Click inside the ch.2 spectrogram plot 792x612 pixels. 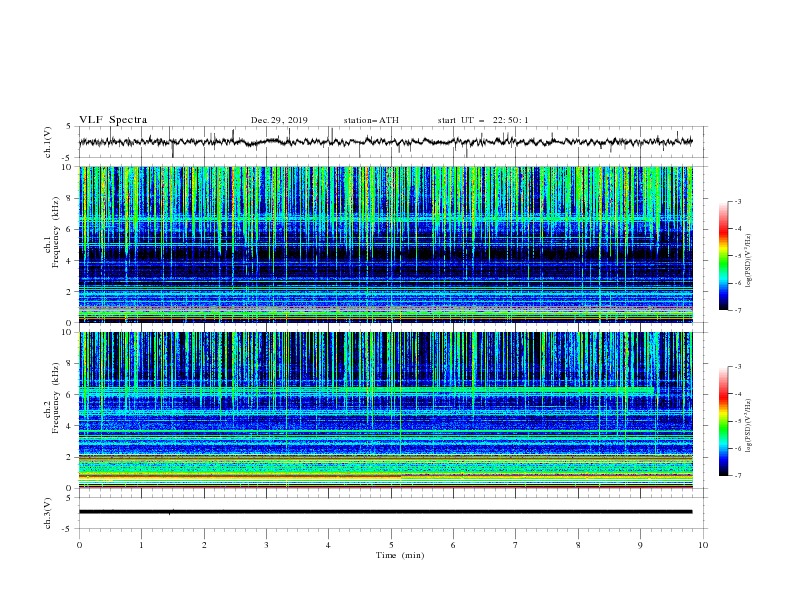click(386, 410)
